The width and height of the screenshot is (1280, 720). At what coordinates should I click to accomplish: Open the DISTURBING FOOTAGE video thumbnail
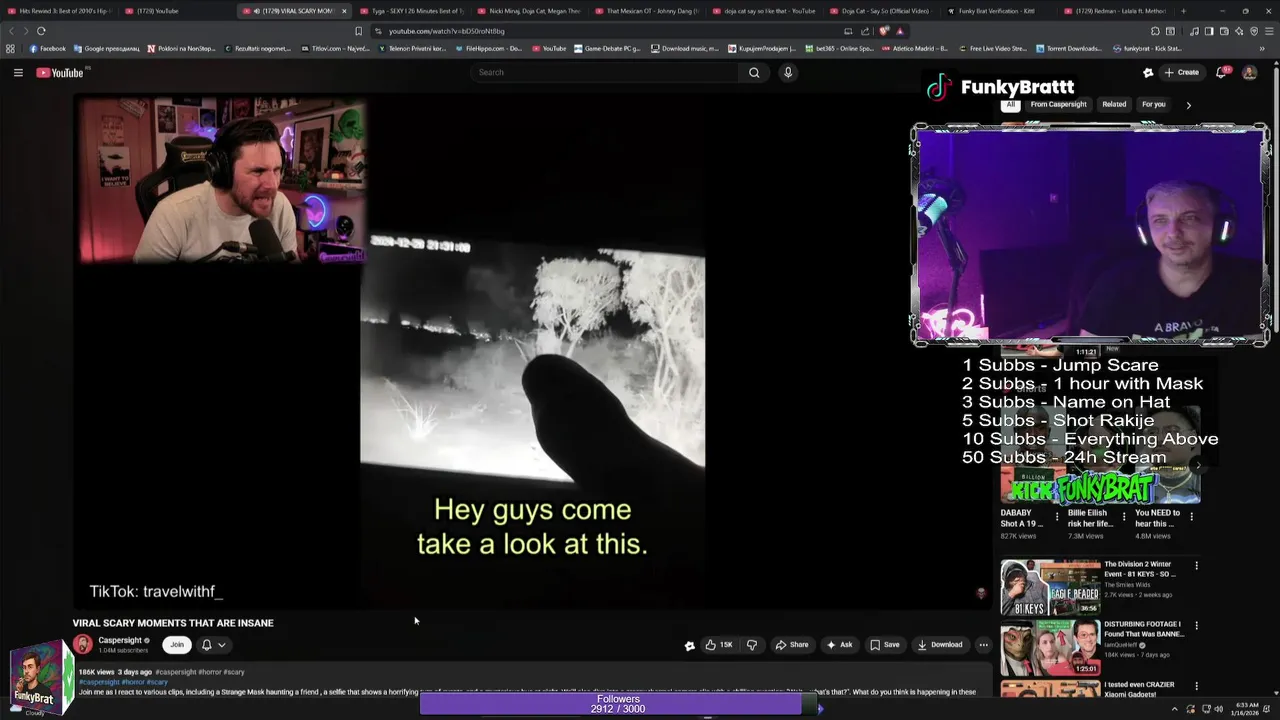coord(1050,647)
